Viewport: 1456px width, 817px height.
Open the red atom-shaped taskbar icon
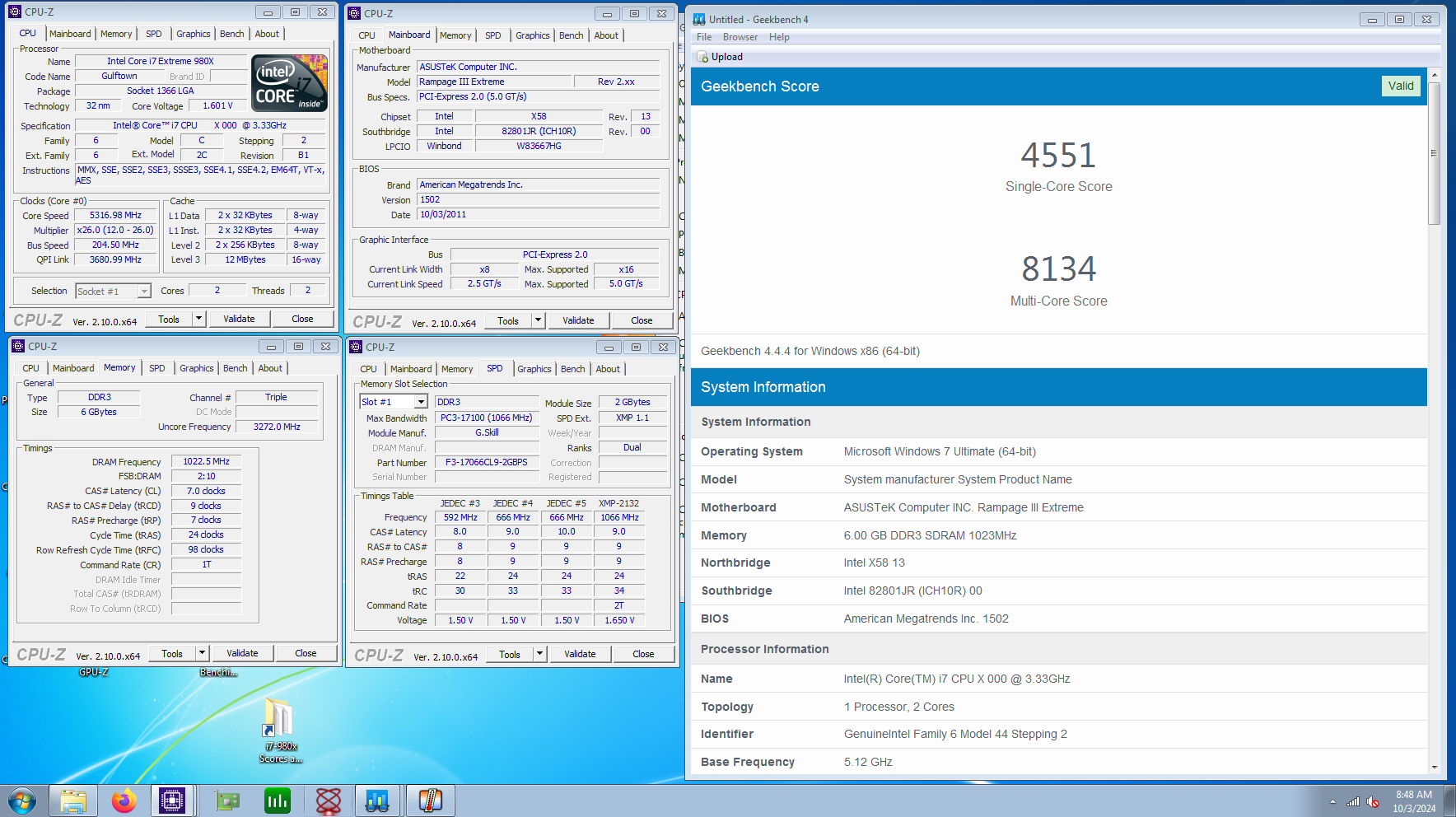point(329,801)
